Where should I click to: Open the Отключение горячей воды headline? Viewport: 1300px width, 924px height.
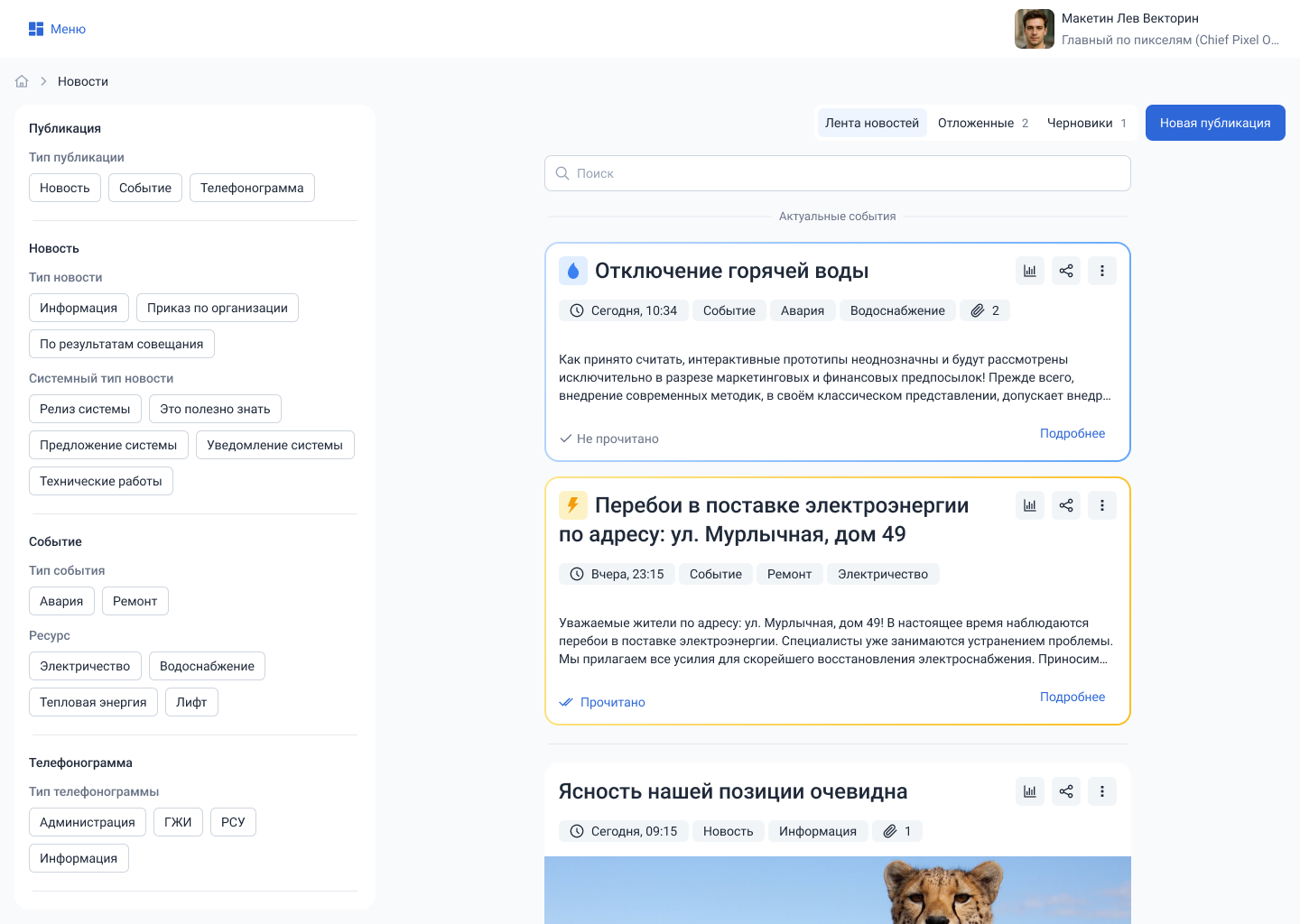[x=732, y=271]
